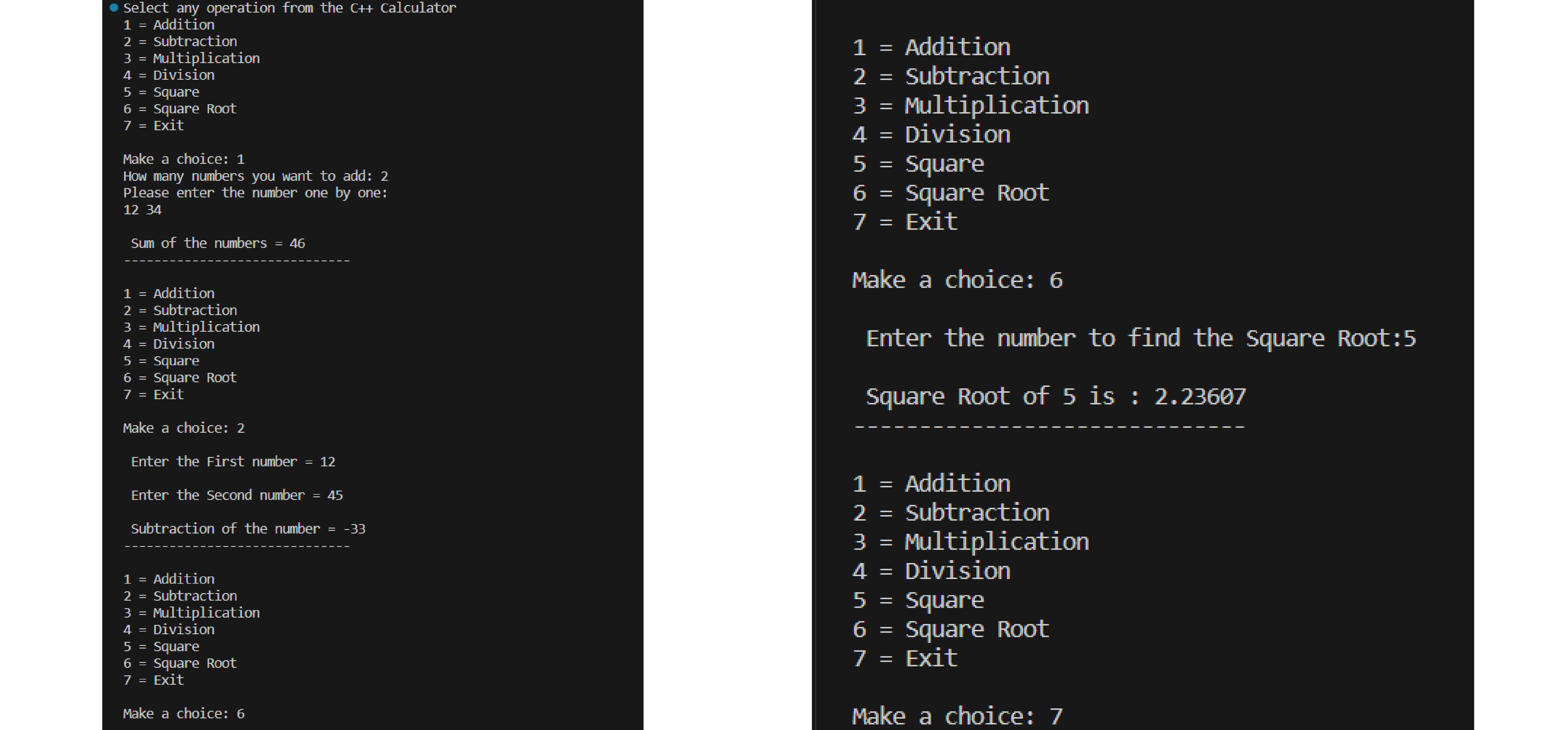The image size is (1568, 730).
Task: Click 'Please enter the number one by one:' text
Action: (x=255, y=193)
